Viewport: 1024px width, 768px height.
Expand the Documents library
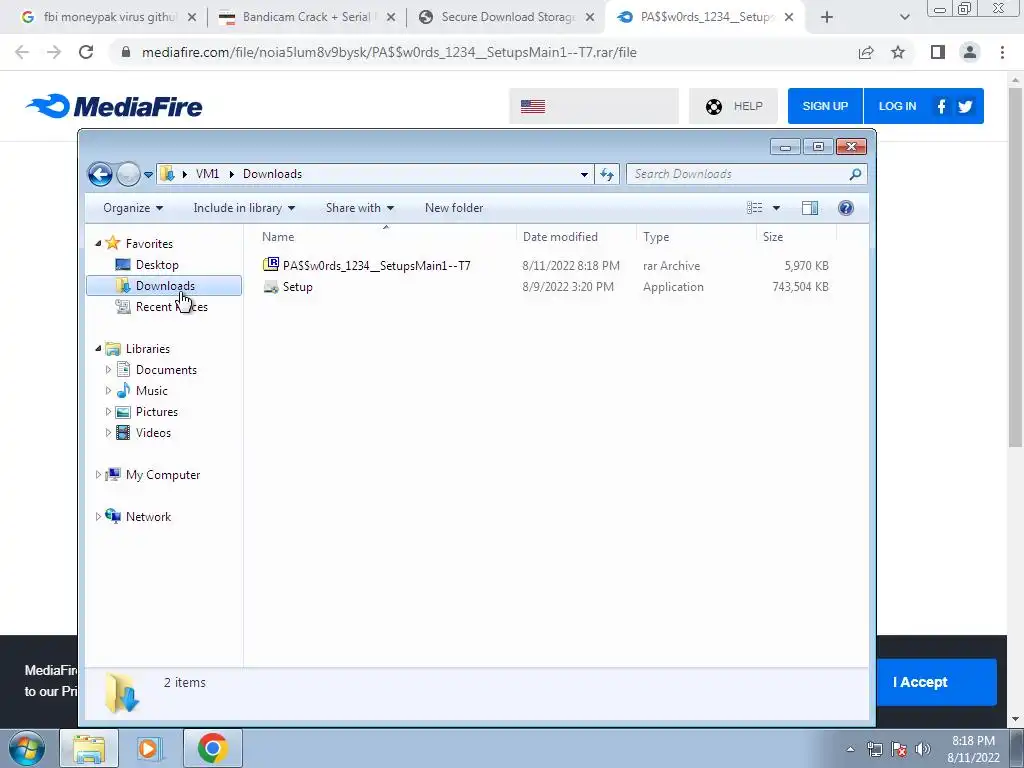click(x=108, y=370)
